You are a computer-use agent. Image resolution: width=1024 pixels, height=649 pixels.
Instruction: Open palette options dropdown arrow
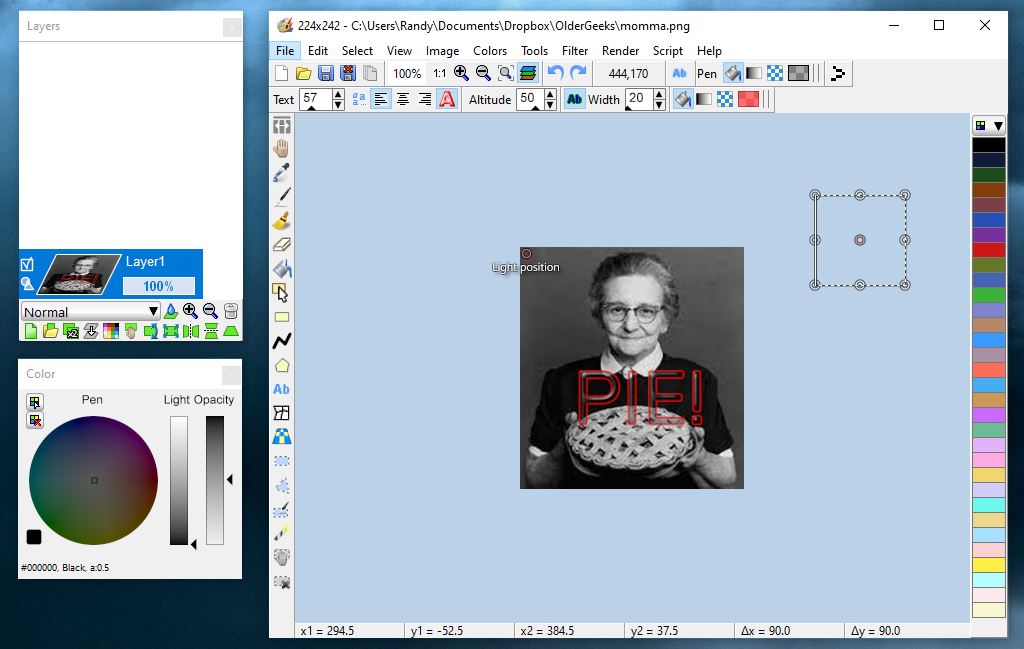point(998,125)
